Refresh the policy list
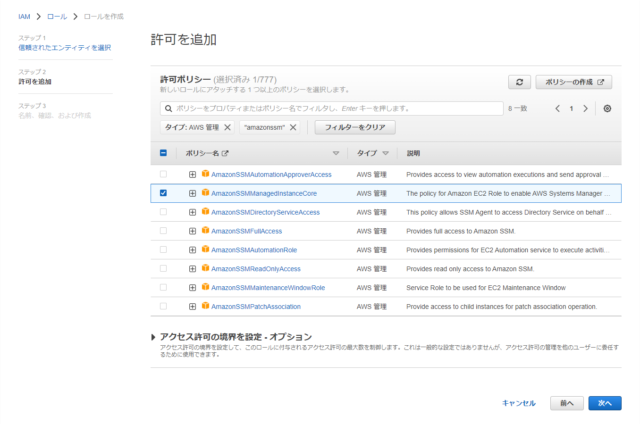The height and width of the screenshot is (424, 640). click(519, 82)
